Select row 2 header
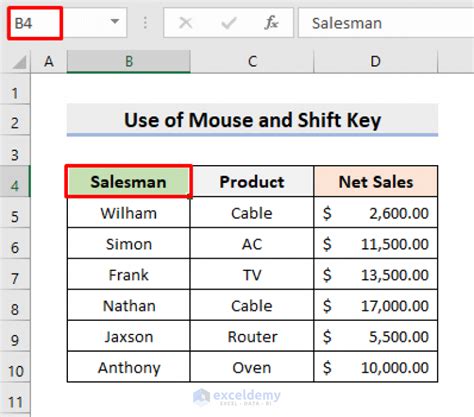Viewport: 474px width, 417px height. (15, 120)
